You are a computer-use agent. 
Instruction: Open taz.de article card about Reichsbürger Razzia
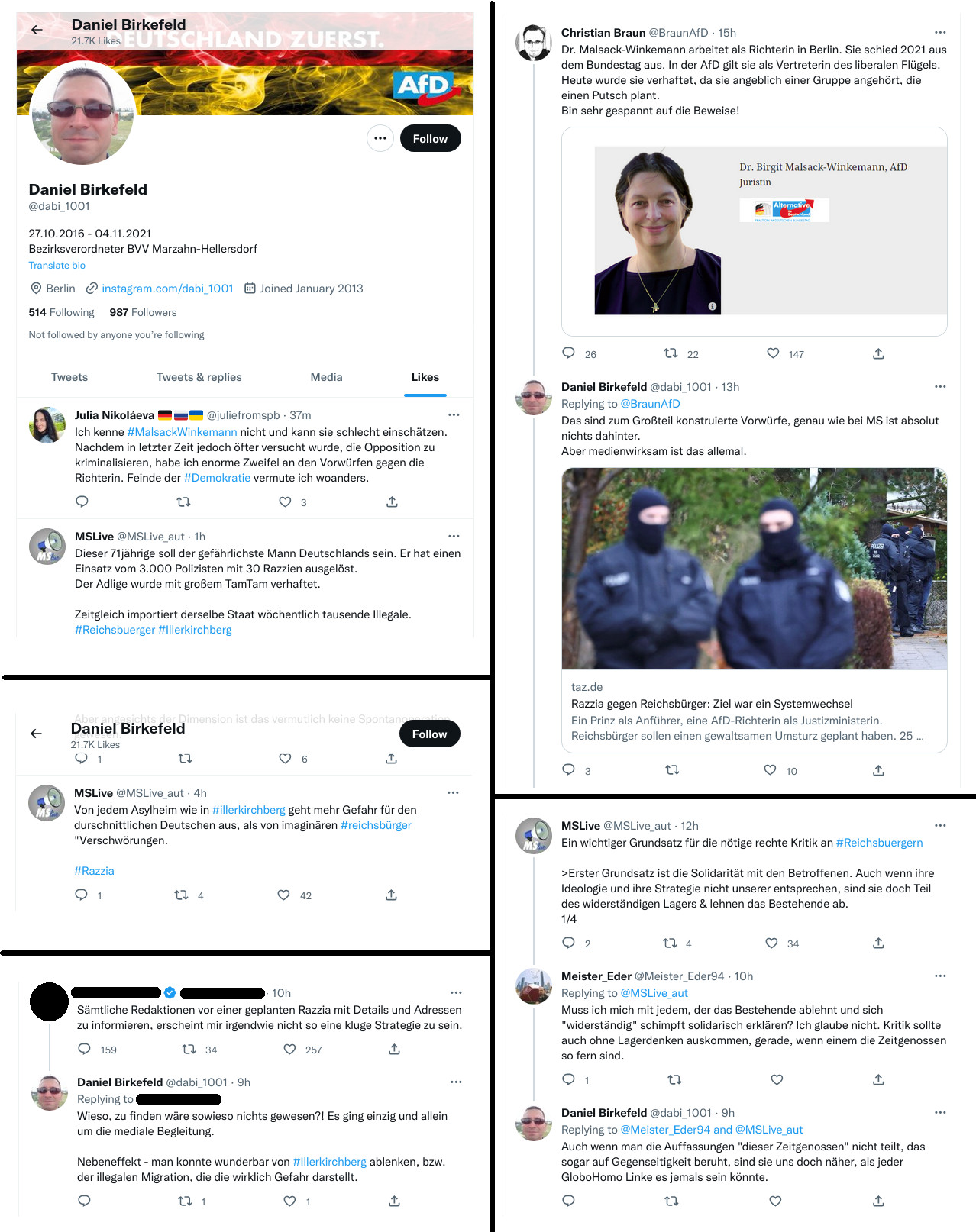coord(755,610)
